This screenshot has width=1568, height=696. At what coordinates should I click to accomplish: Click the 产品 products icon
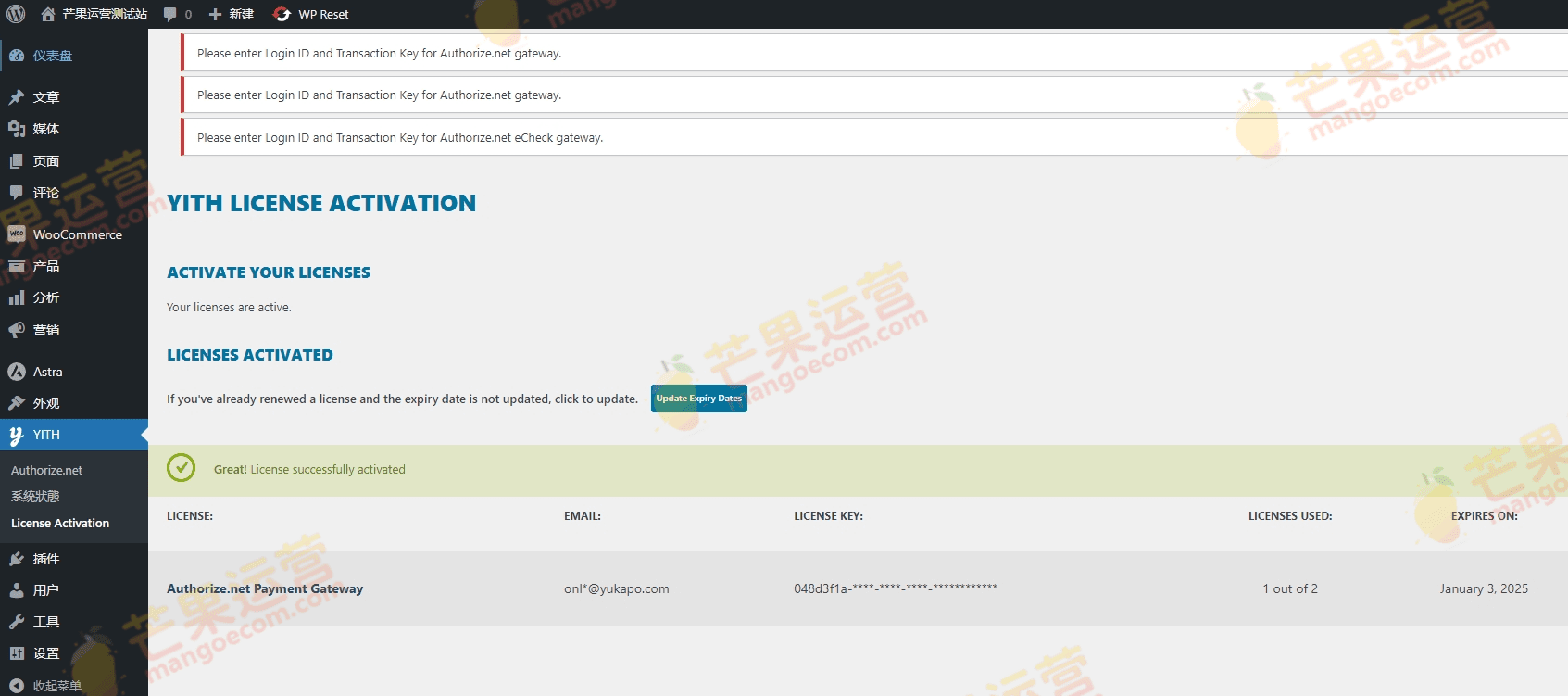point(17,266)
